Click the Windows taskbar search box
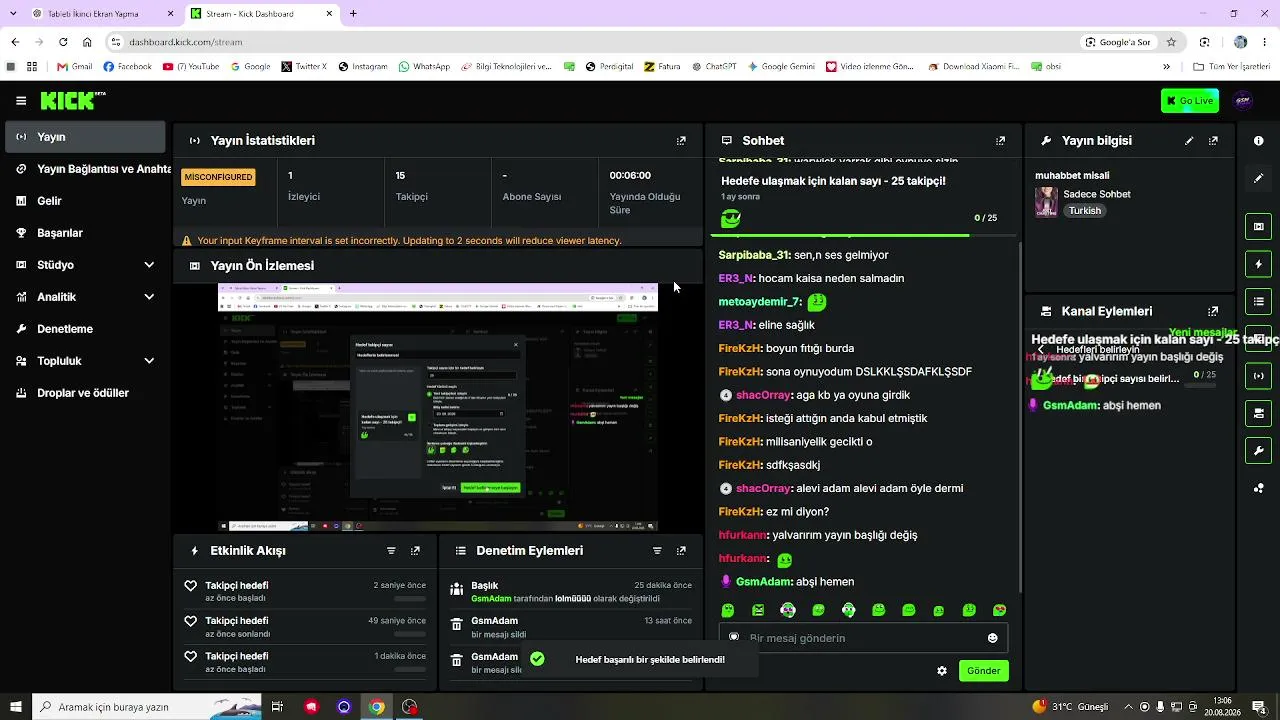This screenshot has height=720, width=1280. click(x=147, y=707)
